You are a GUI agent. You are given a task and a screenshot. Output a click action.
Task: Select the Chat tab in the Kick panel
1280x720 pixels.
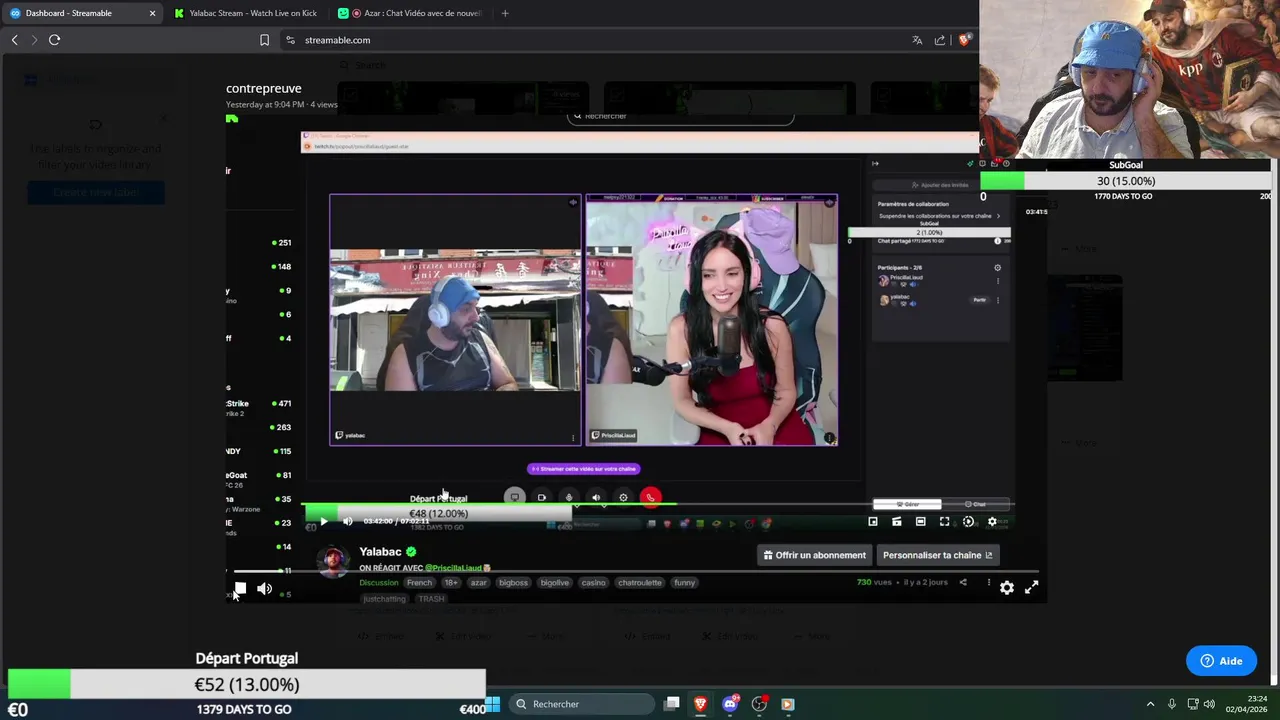(976, 504)
